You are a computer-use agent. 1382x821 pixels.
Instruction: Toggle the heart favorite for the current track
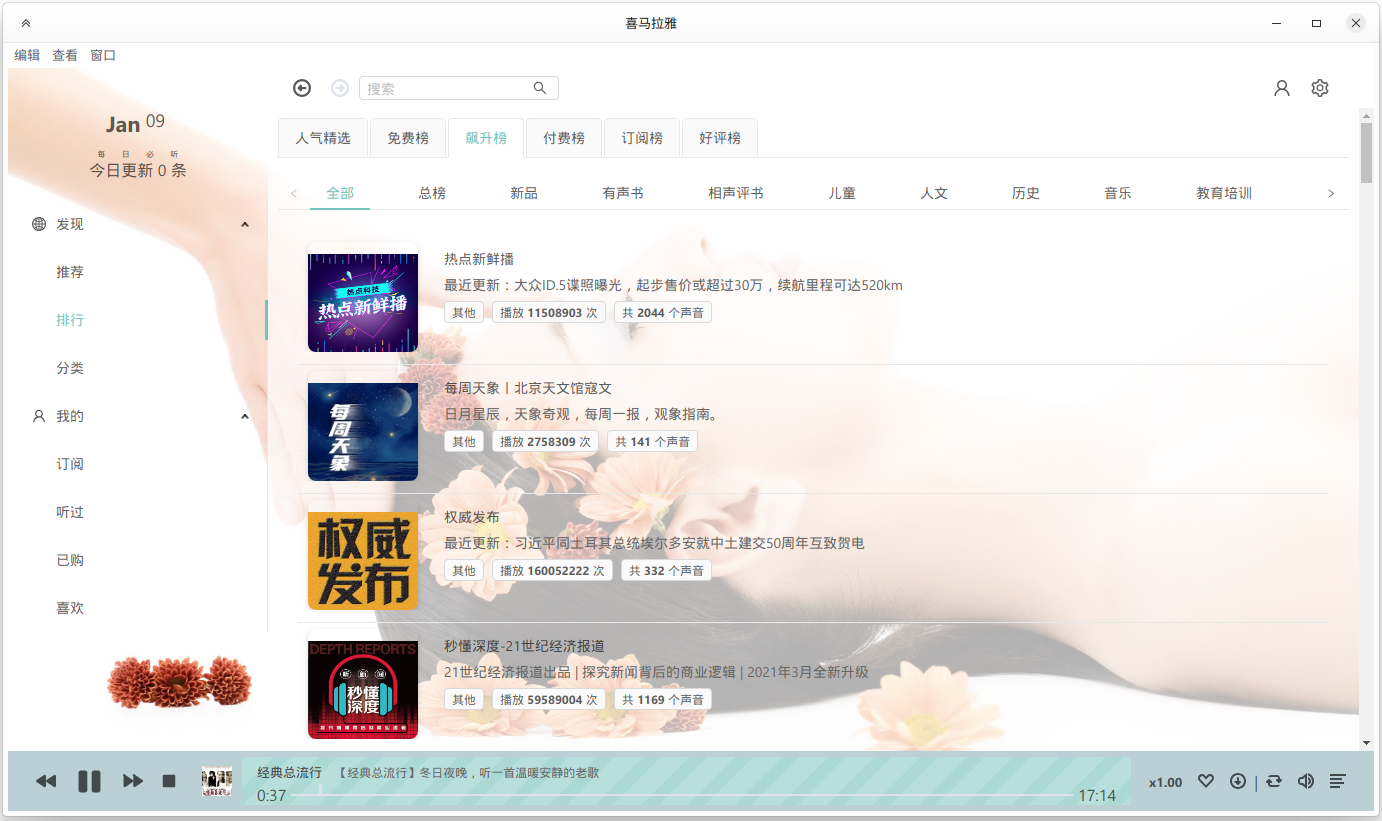(x=1206, y=781)
